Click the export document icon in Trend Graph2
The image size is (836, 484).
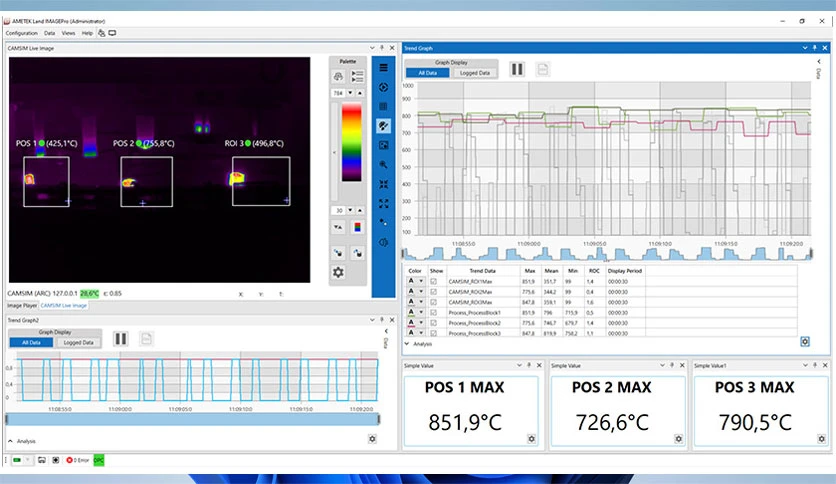146,339
